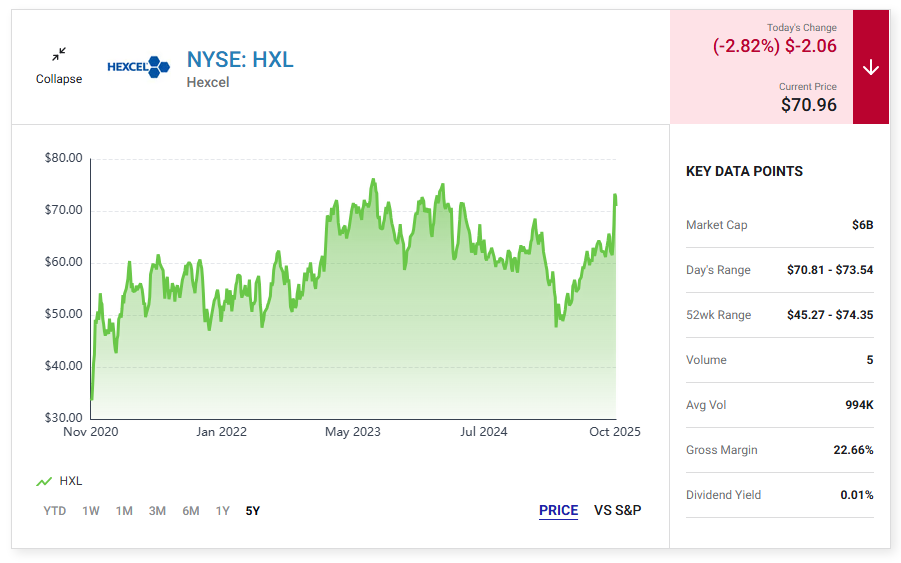The height and width of the screenshot is (563, 901).
Task: Select the 1W time range
Action: (x=91, y=511)
